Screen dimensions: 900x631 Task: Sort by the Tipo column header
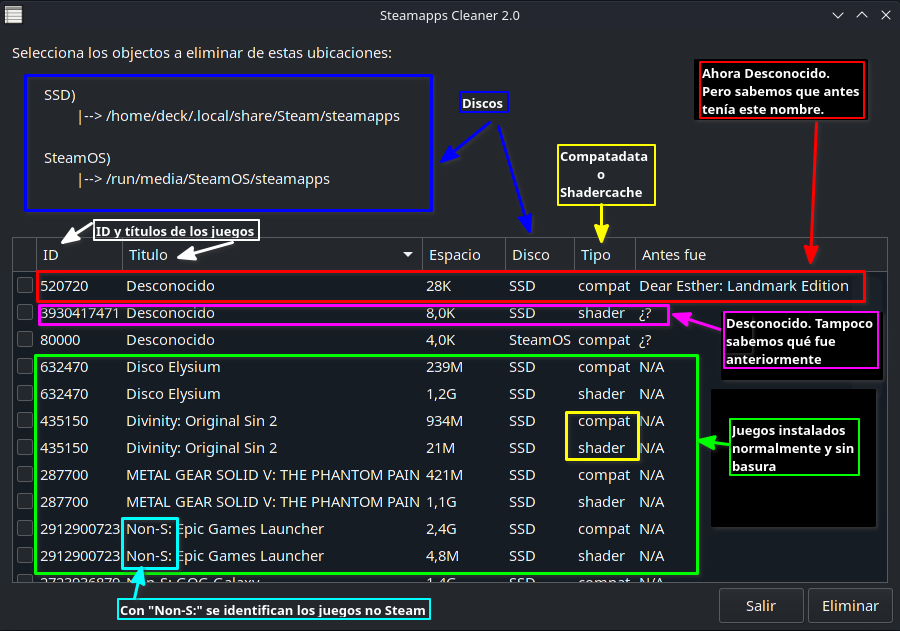point(604,254)
